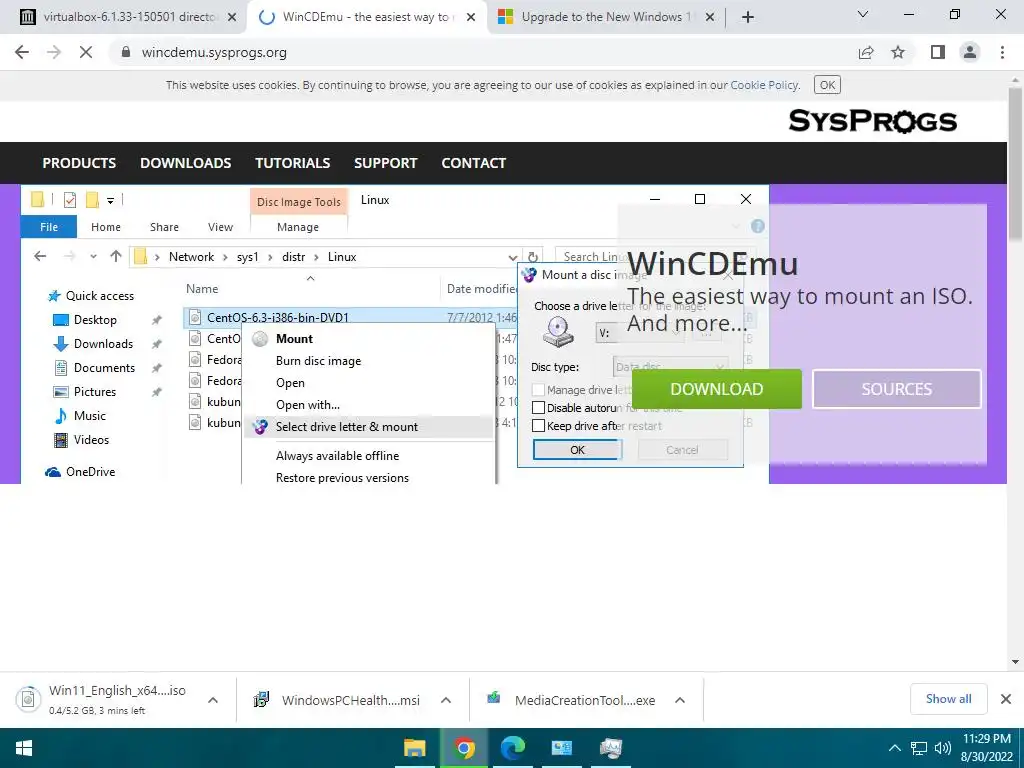Image resolution: width=1024 pixels, height=768 pixels.
Task: Open the Cookie Policy link
Action: click(x=764, y=85)
